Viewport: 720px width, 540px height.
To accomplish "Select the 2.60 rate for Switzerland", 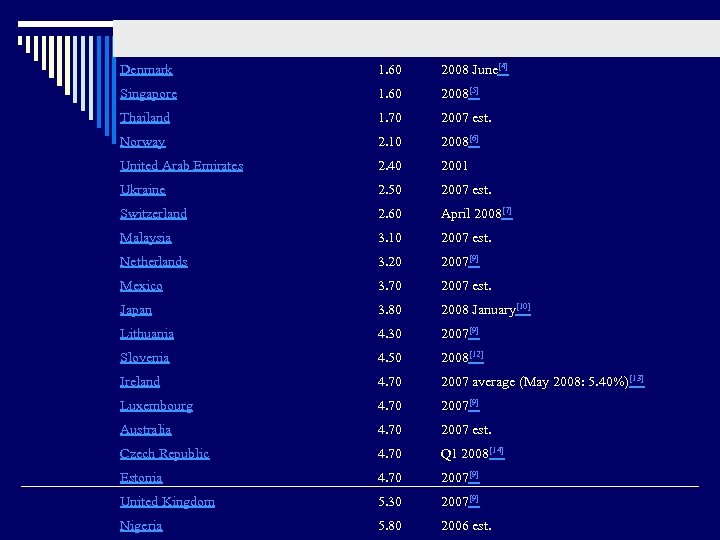I will point(390,214).
